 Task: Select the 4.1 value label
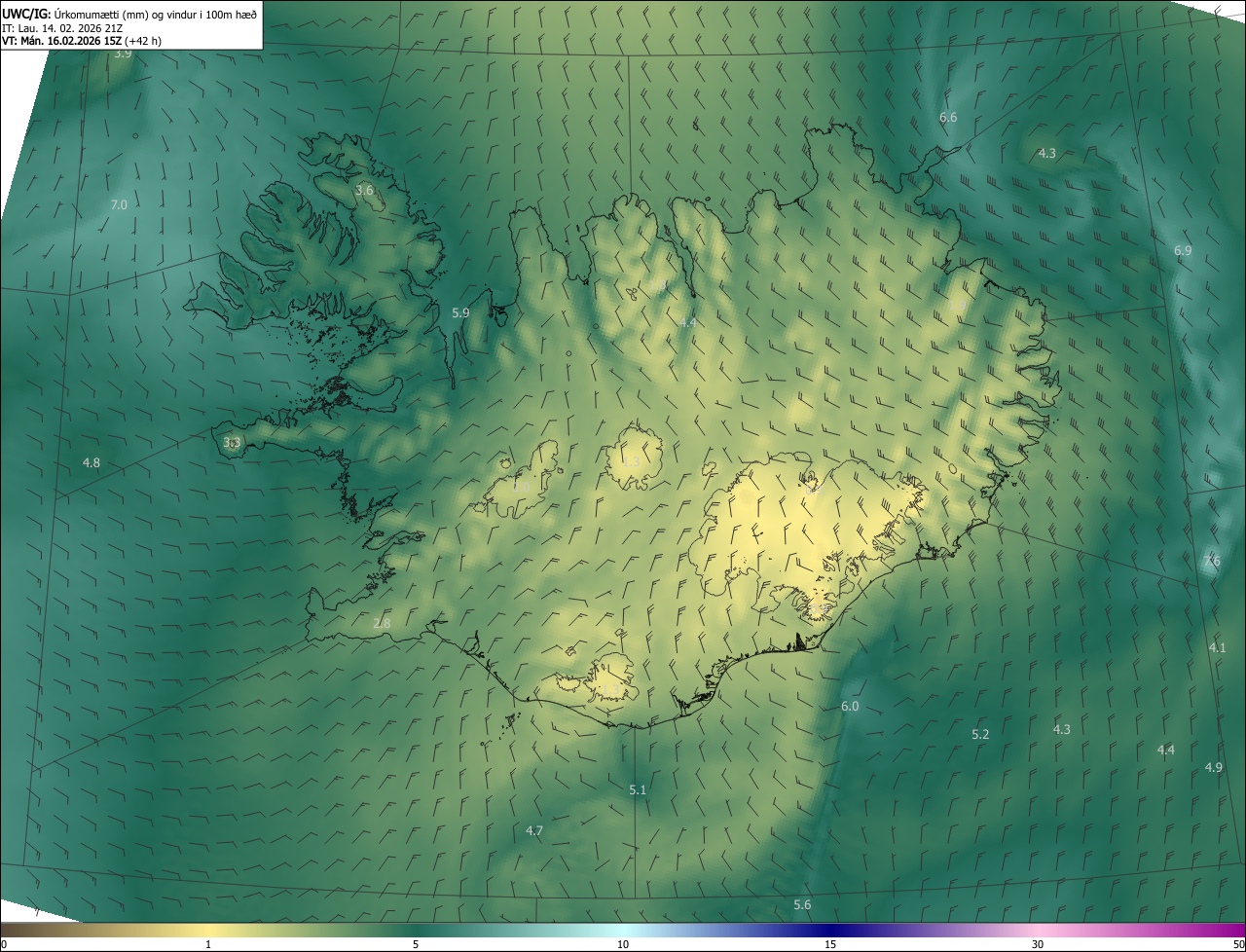click(1217, 647)
